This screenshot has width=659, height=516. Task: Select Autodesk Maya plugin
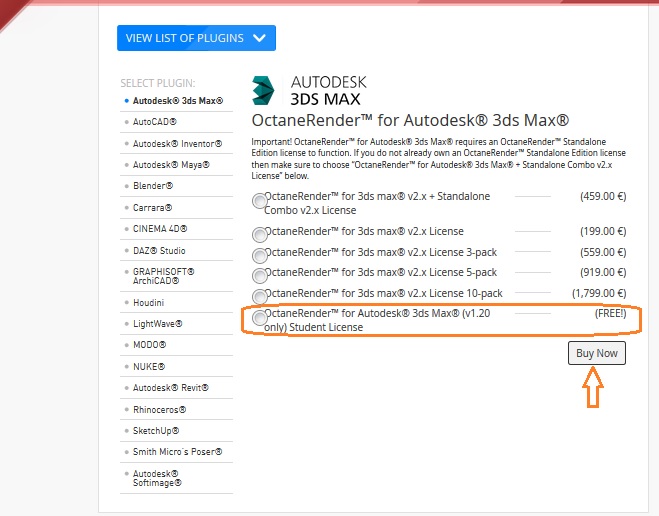(x=171, y=165)
